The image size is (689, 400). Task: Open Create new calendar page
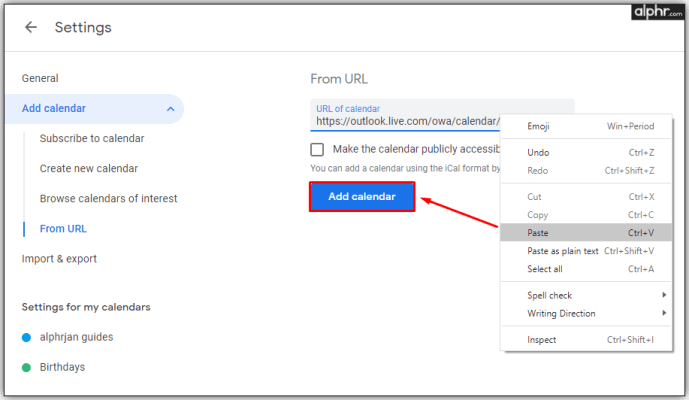[89, 168]
